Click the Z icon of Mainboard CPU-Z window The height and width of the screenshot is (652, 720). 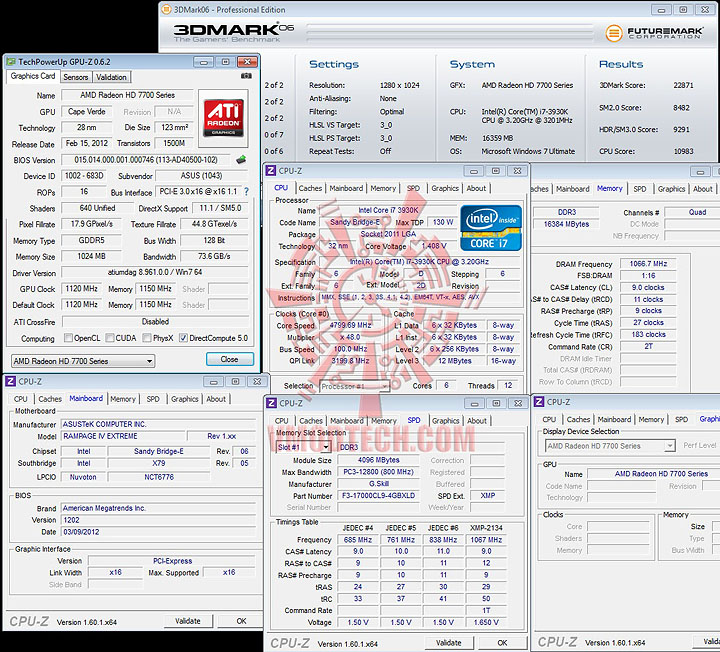tap(11, 382)
